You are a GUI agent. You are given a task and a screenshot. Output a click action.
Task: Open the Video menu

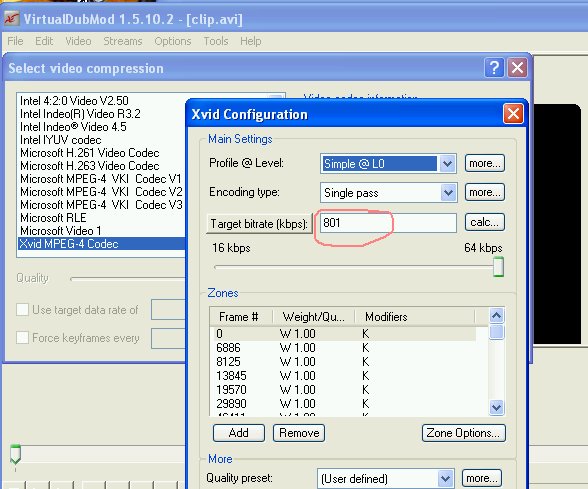pyautogui.click(x=78, y=41)
